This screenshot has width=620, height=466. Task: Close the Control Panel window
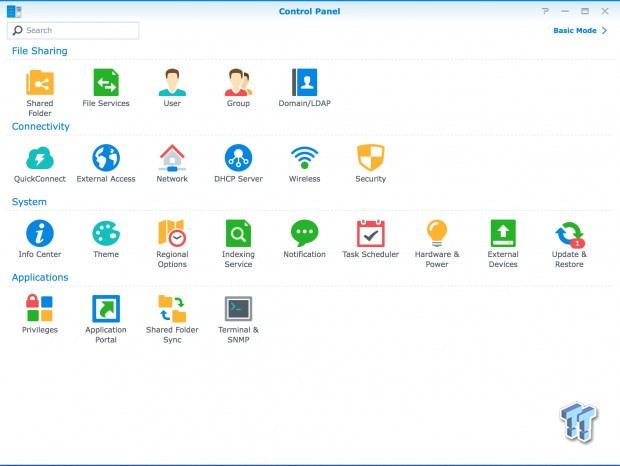click(605, 11)
